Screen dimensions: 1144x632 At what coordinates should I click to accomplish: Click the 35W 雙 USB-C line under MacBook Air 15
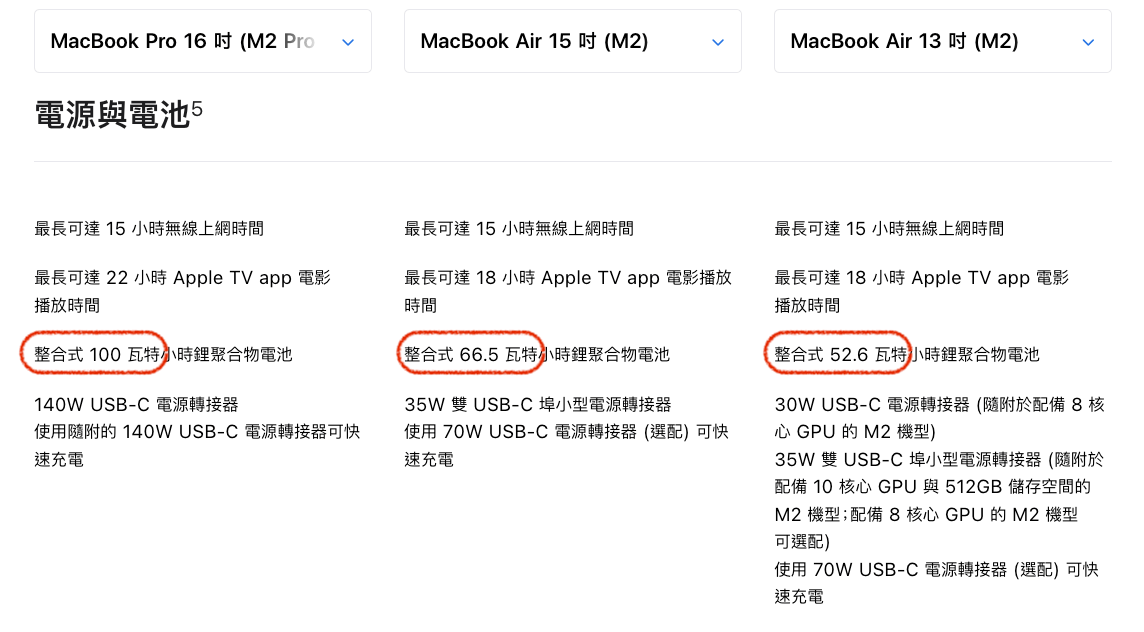[x=538, y=404]
